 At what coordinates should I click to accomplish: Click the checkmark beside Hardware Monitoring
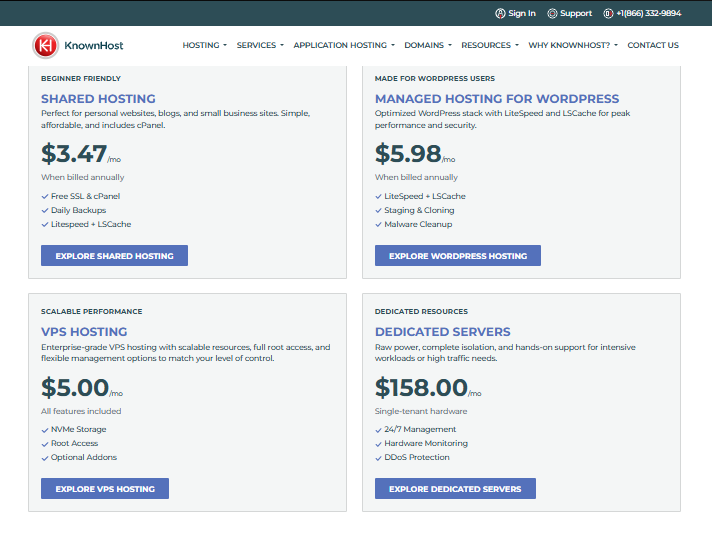pyautogui.click(x=378, y=444)
